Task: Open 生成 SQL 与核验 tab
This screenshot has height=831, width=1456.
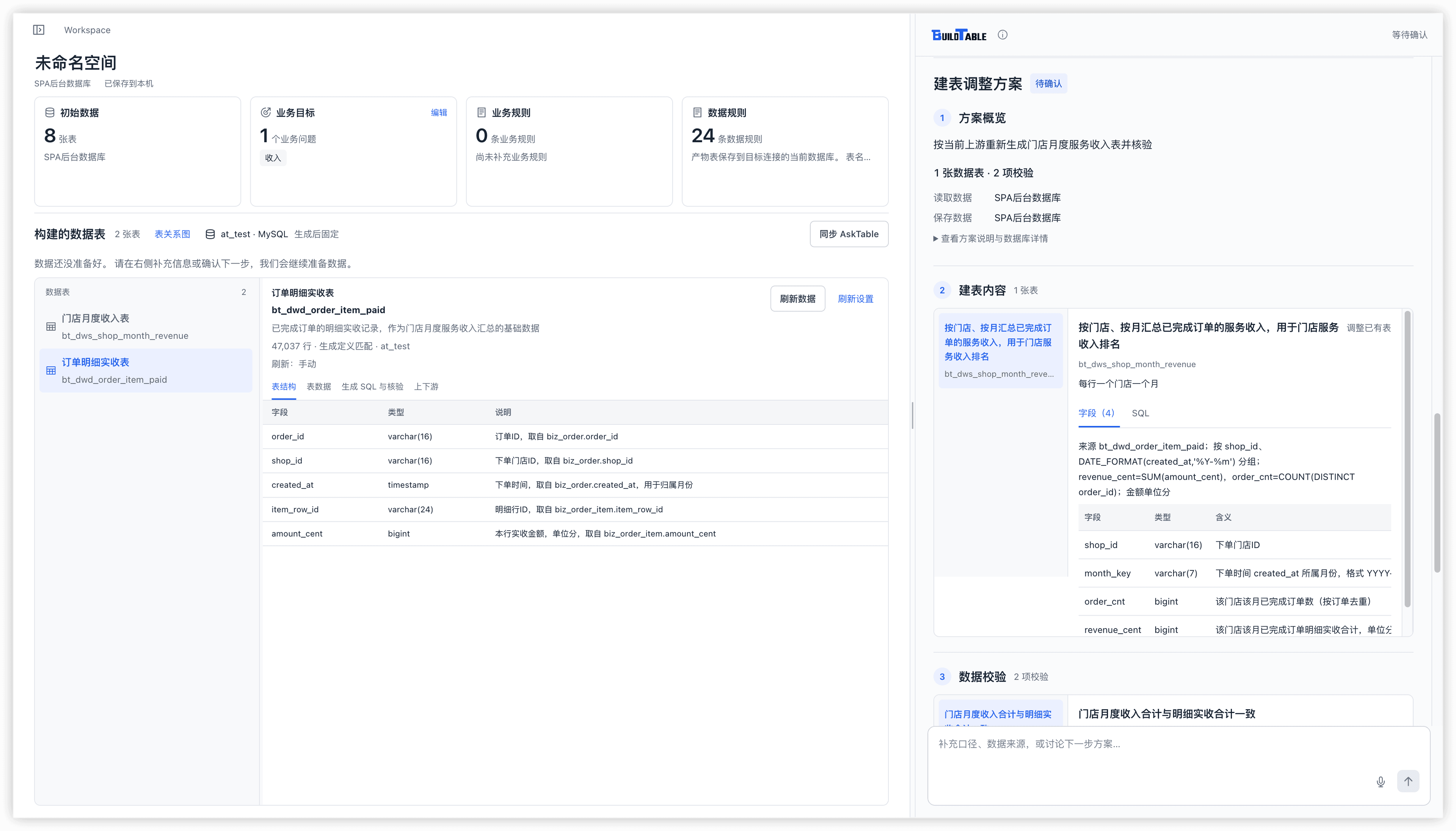Action: point(372,386)
